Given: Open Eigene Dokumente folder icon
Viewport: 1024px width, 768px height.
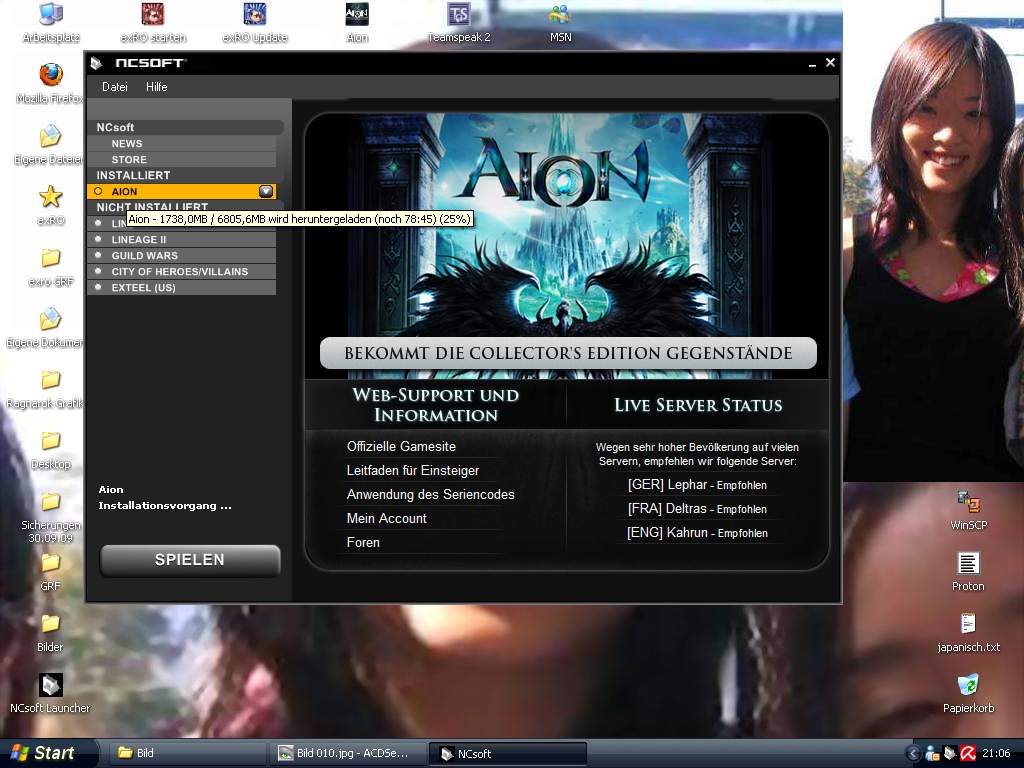Looking at the screenshot, I should pos(46,327).
